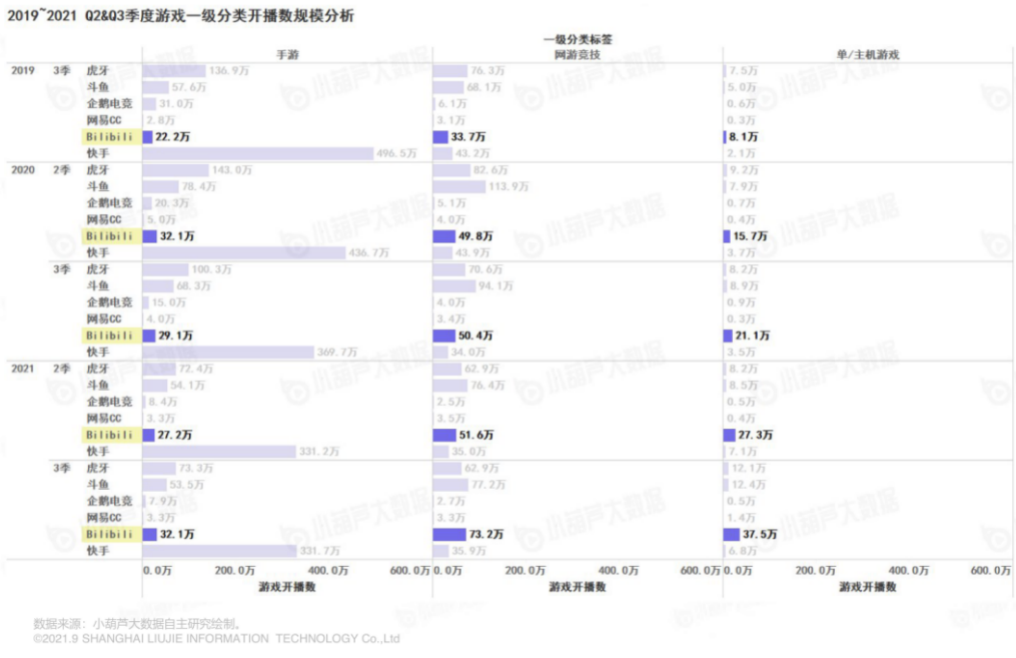Click the 331.2万 value for 快手
This screenshot has width=1016, height=658.
click(319, 452)
